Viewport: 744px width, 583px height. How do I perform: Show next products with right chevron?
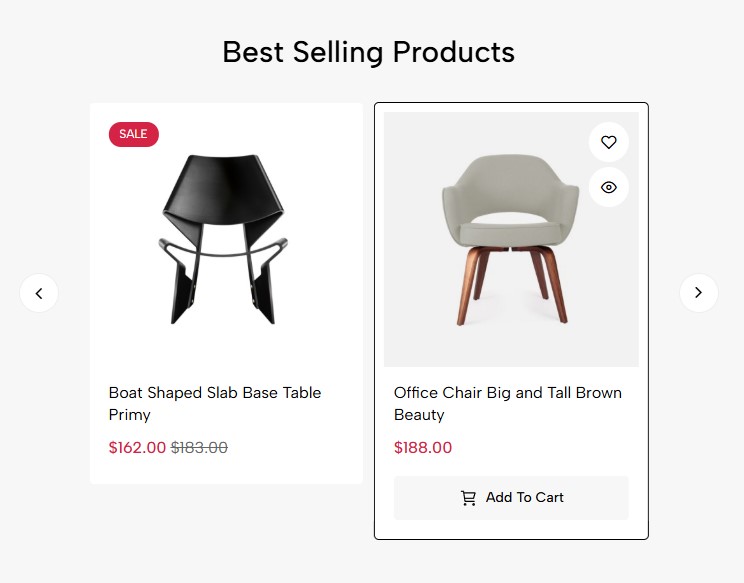coord(699,293)
